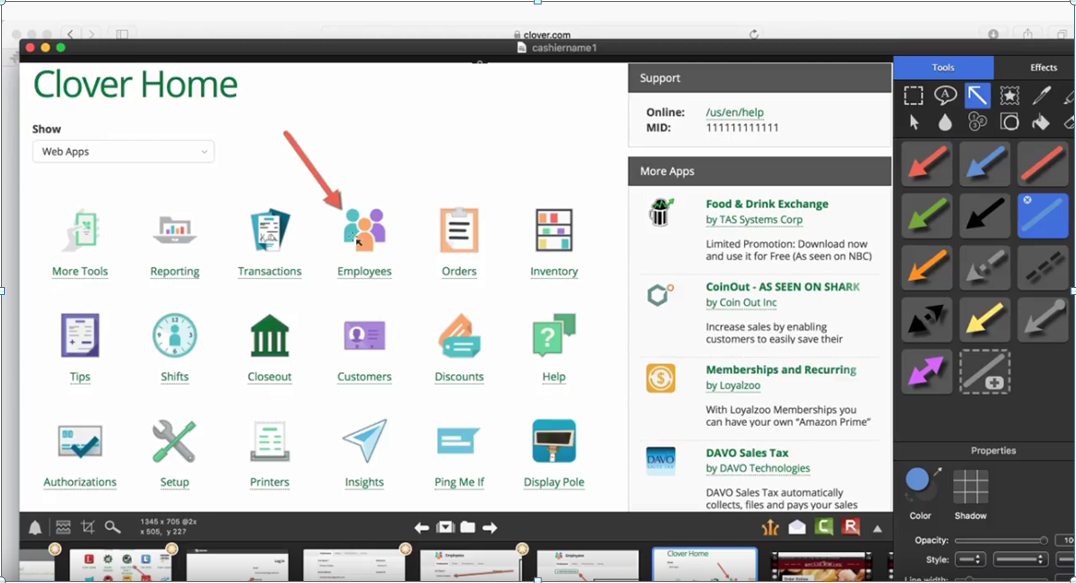Open the Shifts clock icon

click(174, 335)
